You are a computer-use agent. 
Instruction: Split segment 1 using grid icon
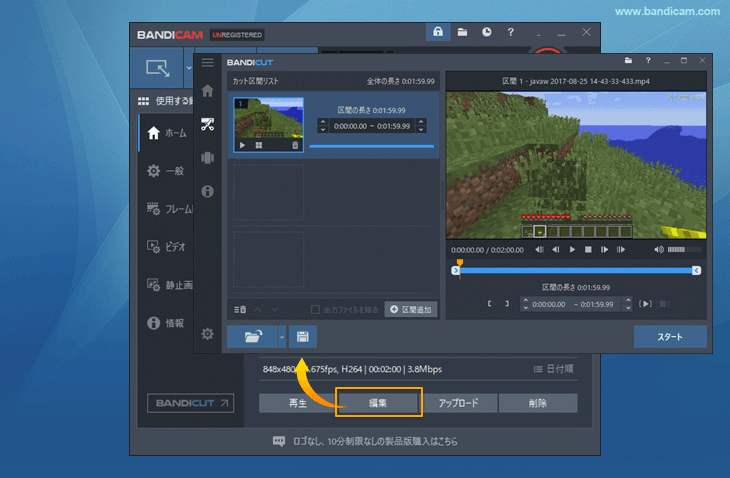pyautogui.click(x=259, y=145)
